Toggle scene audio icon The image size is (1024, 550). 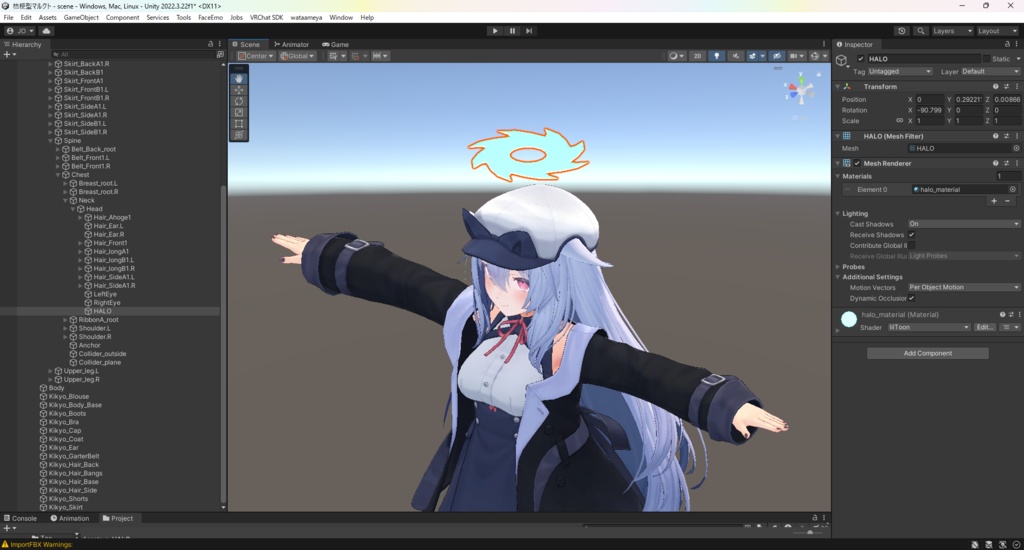tap(735, 56)
